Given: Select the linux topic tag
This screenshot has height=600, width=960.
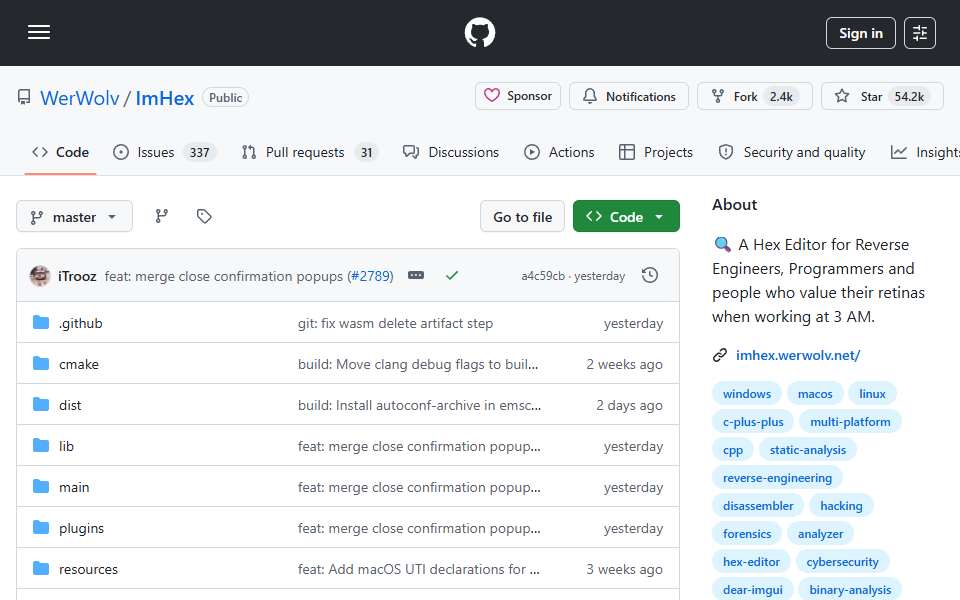Looking at the screenshot, I should (872, 394).
